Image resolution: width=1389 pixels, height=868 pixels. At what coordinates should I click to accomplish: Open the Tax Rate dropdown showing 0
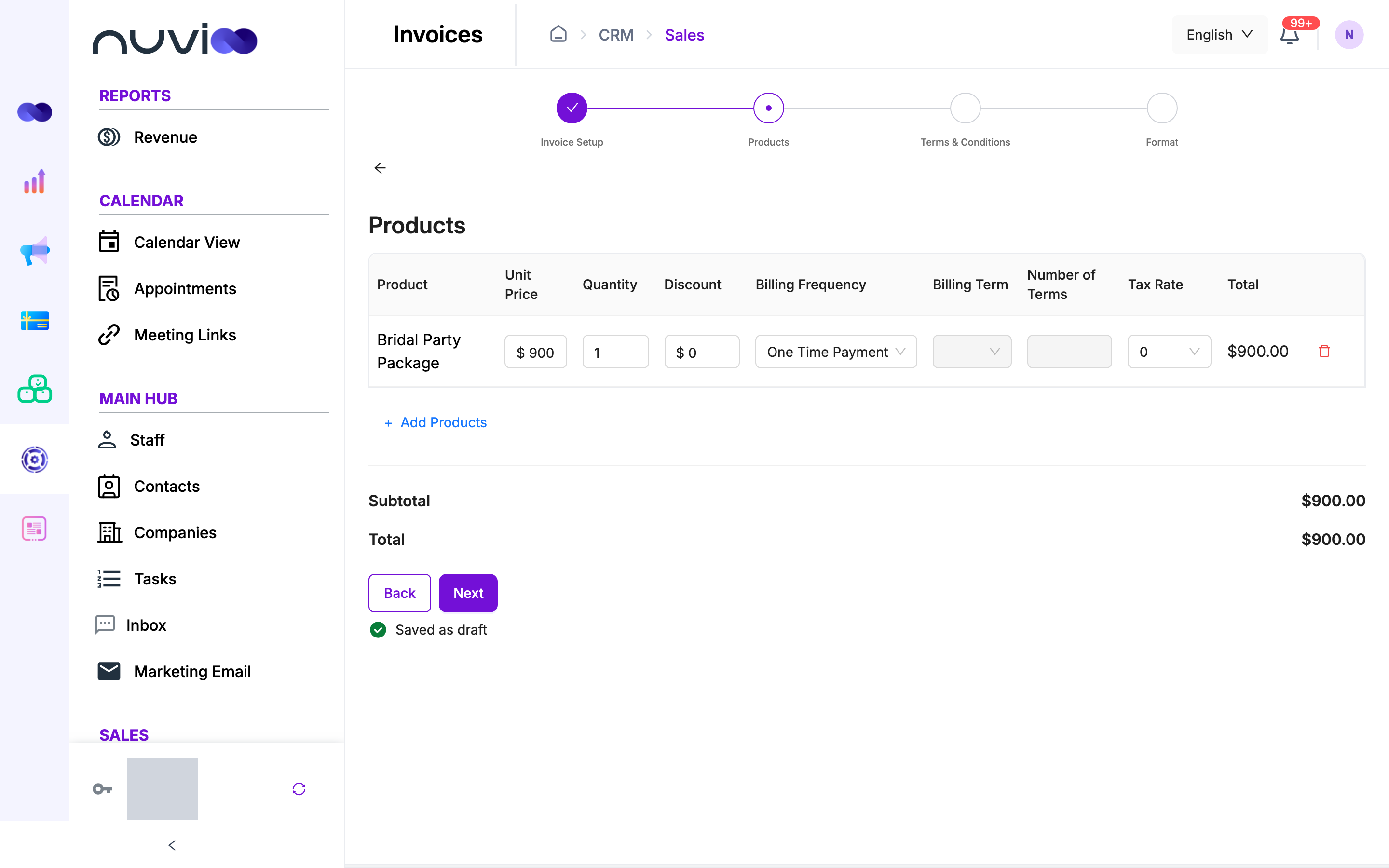point(1169,352)
